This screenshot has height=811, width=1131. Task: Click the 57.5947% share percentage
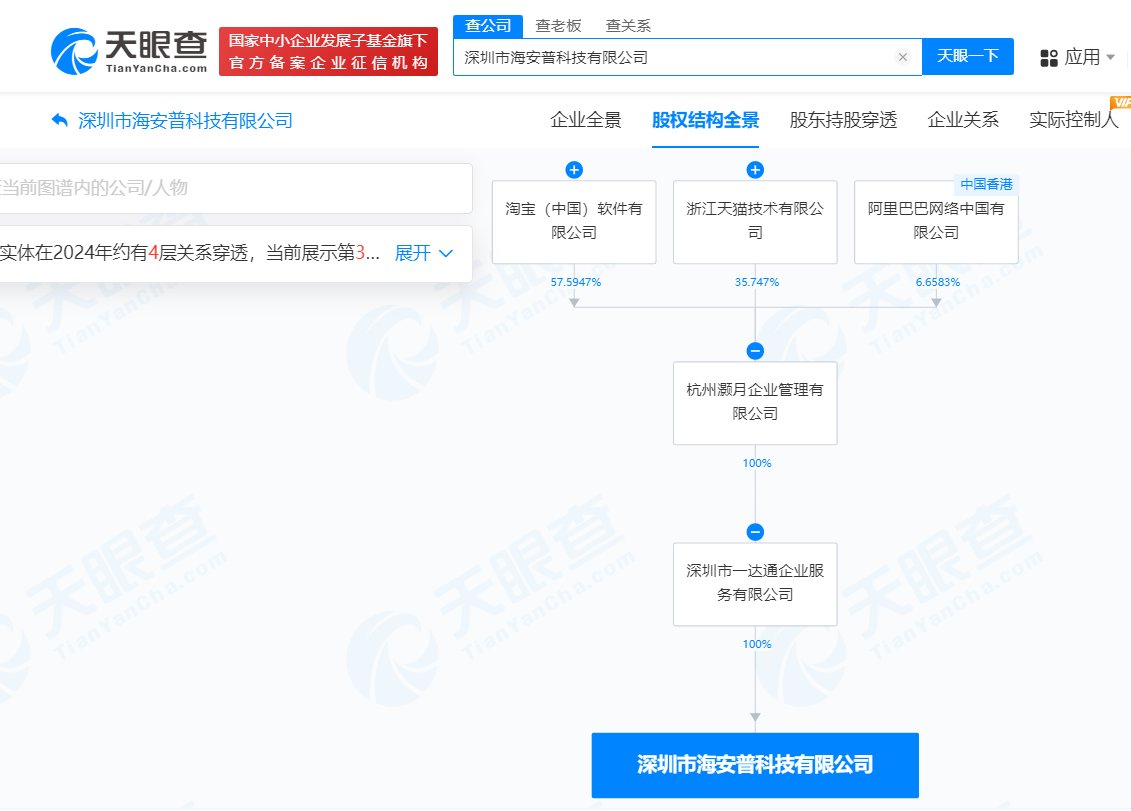(x=576, y=282)
